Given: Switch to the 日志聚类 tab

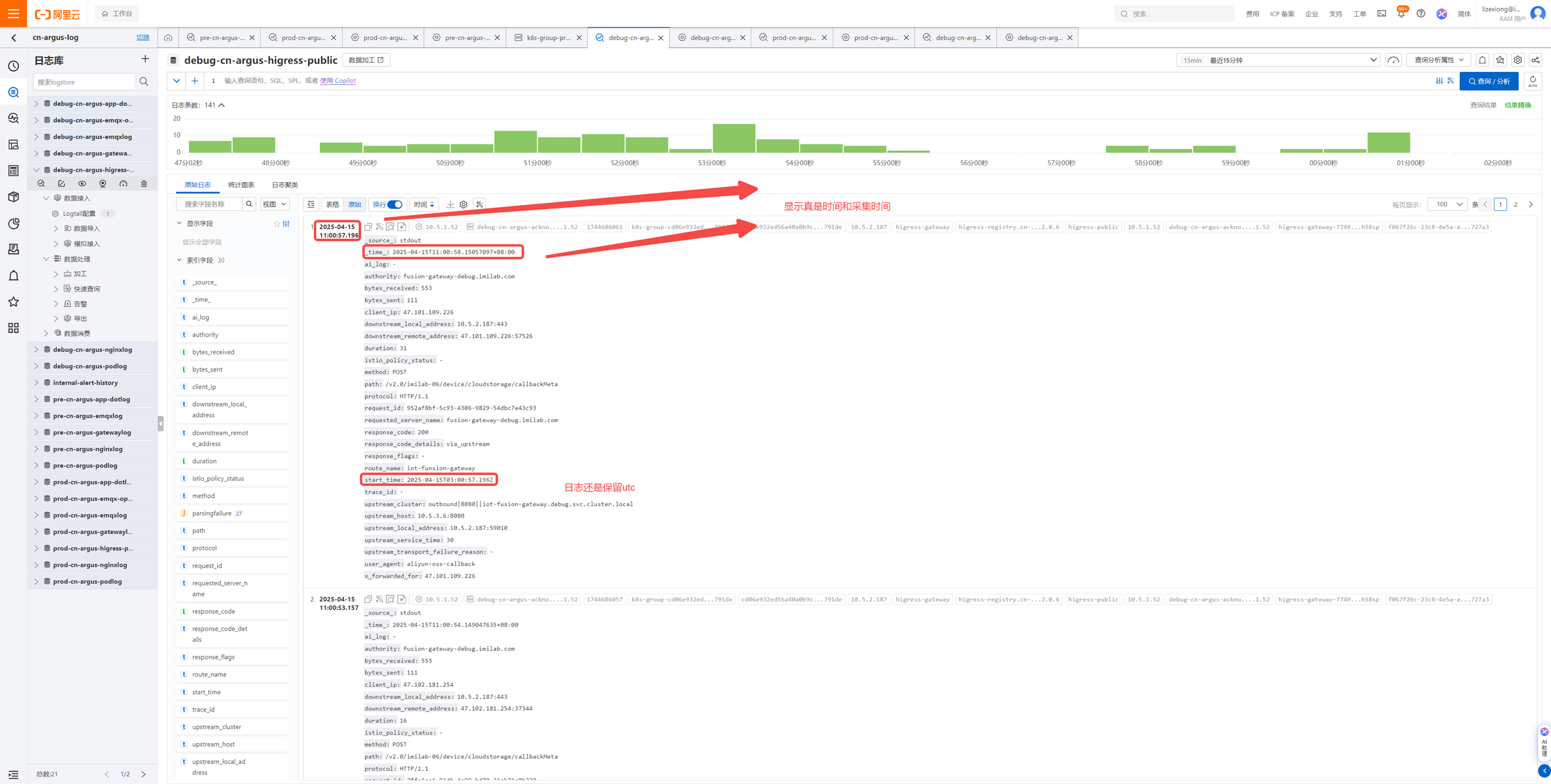Looking at the screenshot, I should pyautogui.click(x=285, y=185).
